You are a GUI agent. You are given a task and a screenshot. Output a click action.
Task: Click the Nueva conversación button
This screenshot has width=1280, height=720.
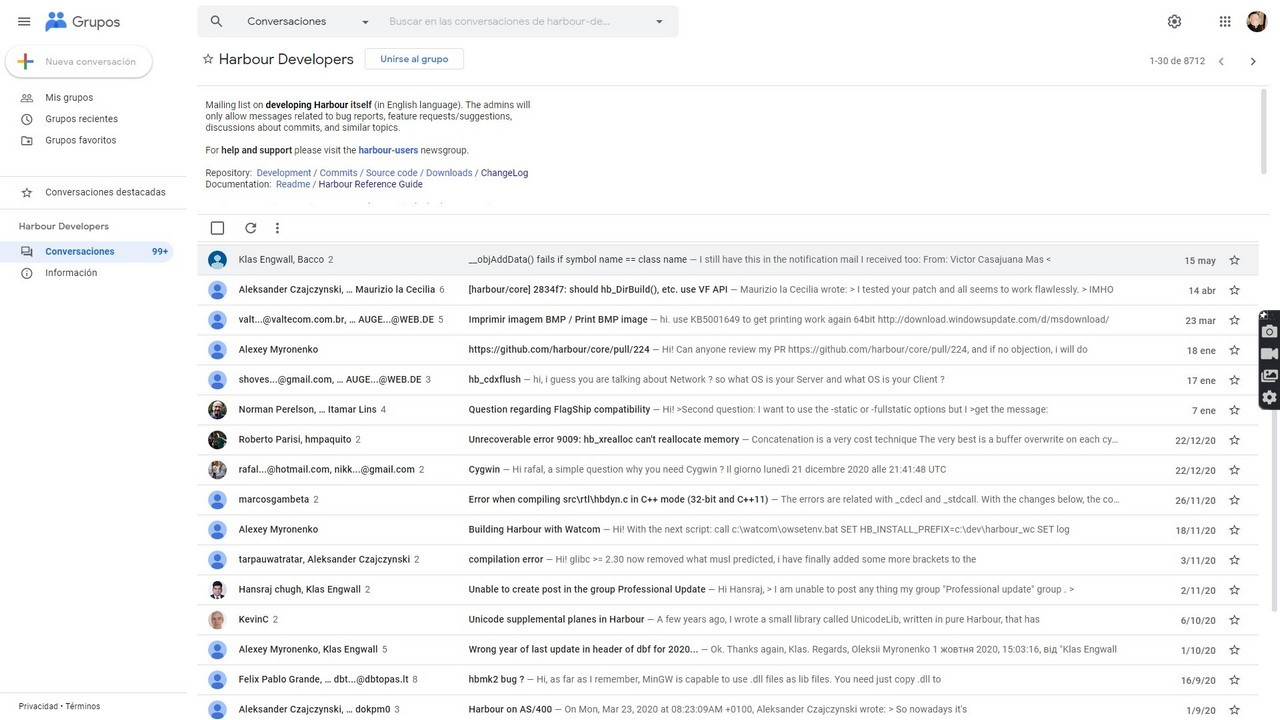pyautogui.click(x=79, y=61)
